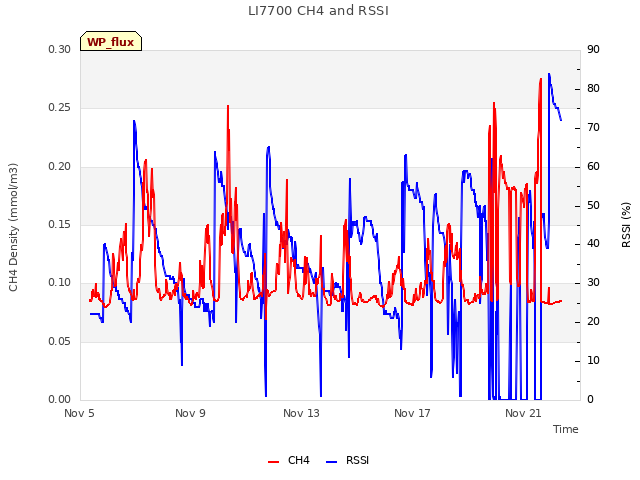640x480 pixels.
Task: Click the 0.10 left axis value
Action: [59, 282]
